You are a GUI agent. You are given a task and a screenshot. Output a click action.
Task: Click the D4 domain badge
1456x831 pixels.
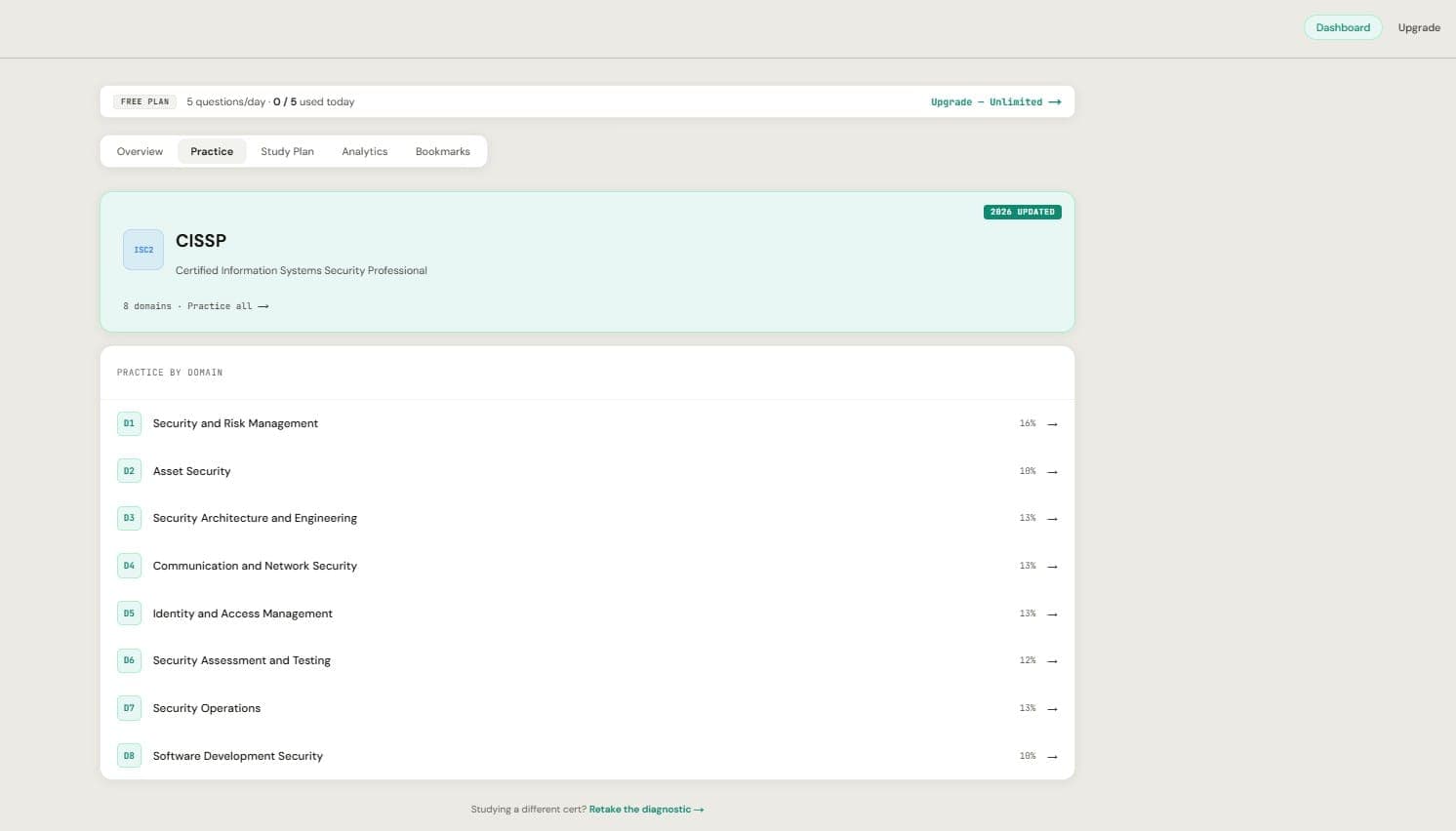point(129,566)
